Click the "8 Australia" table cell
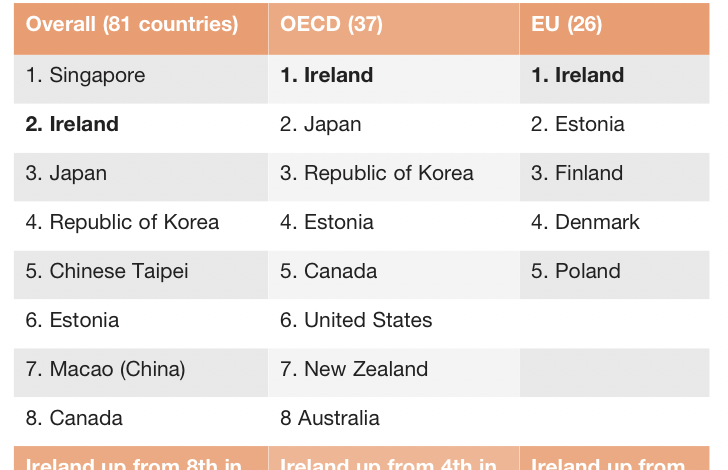The height and width of the screenshot is (470, 728). (330, 418)
